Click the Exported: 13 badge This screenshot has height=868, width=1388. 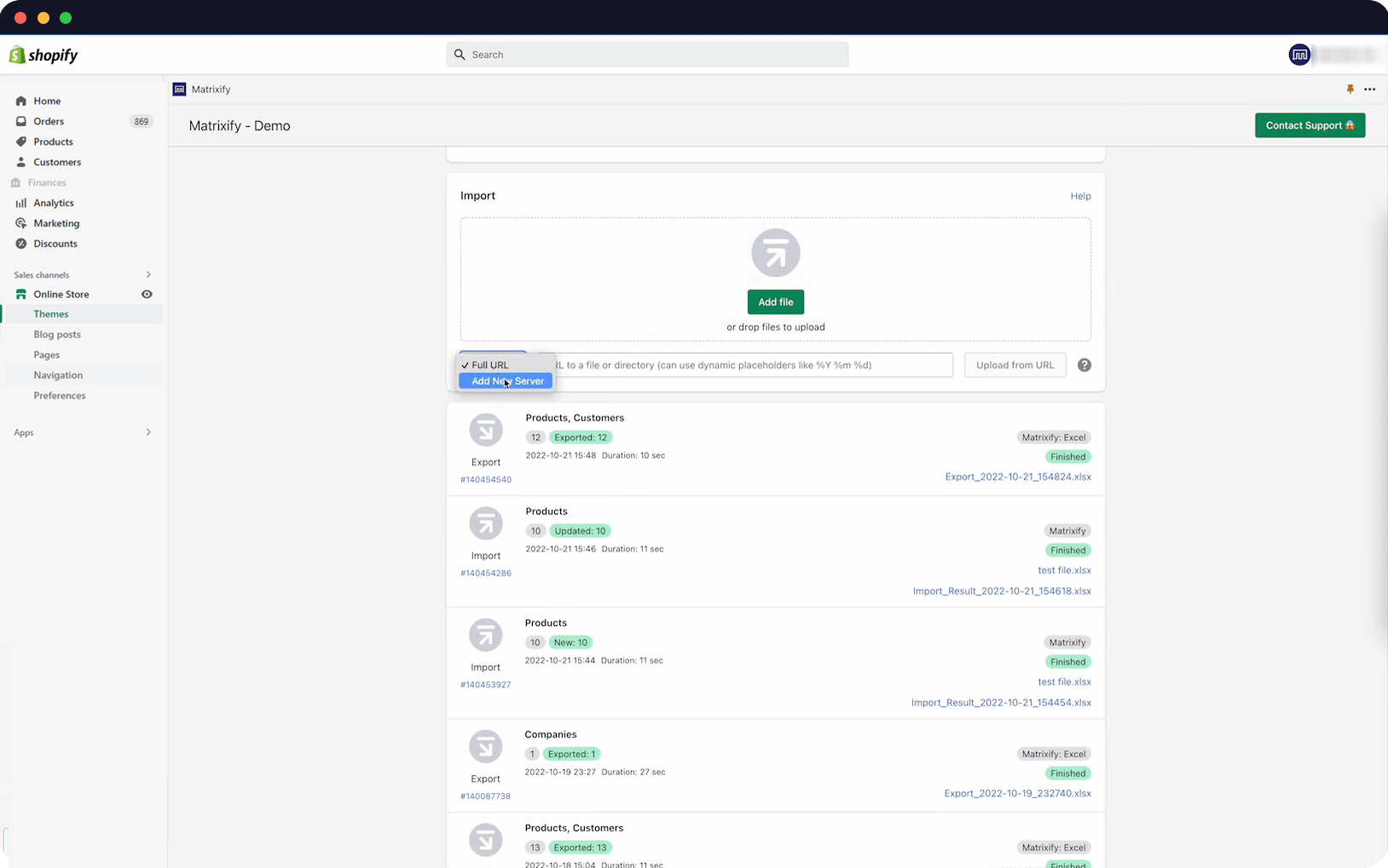click(x=580, y=848)
